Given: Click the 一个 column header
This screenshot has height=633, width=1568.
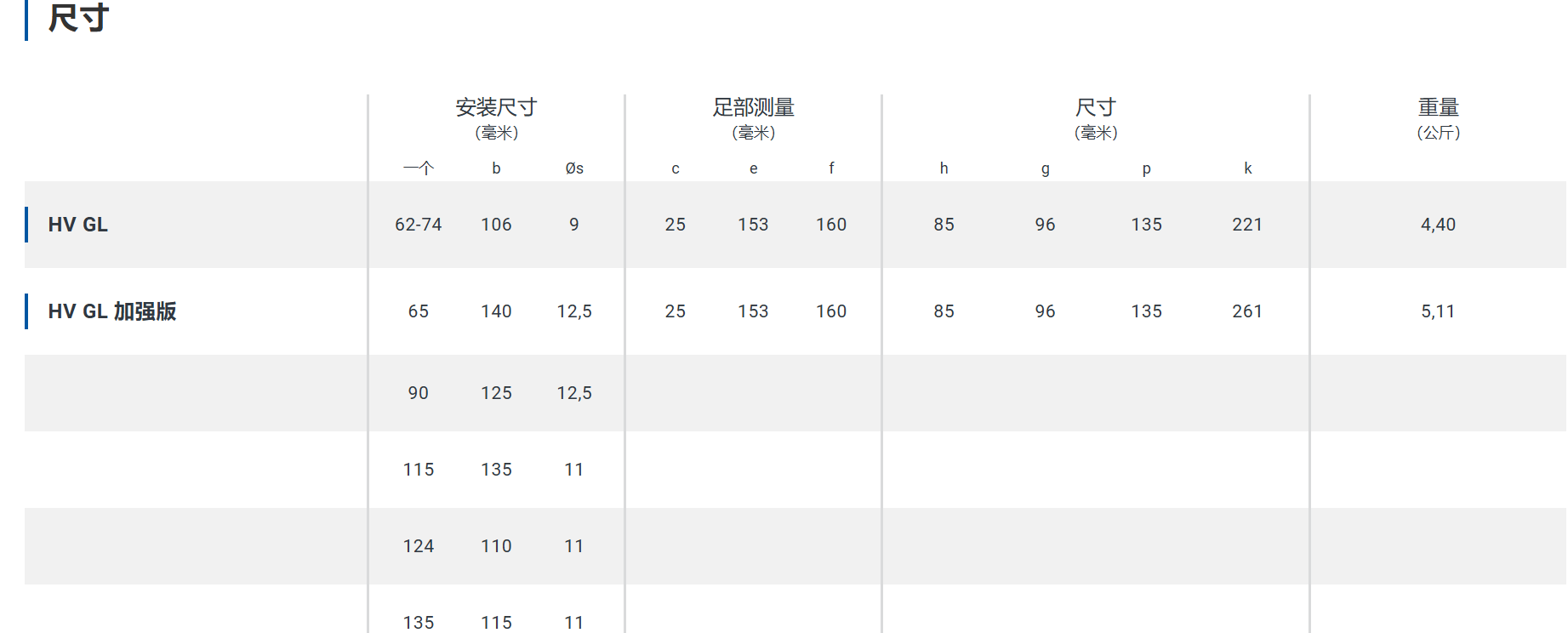Looking at the screenshot, I should [x=418, y=168].
